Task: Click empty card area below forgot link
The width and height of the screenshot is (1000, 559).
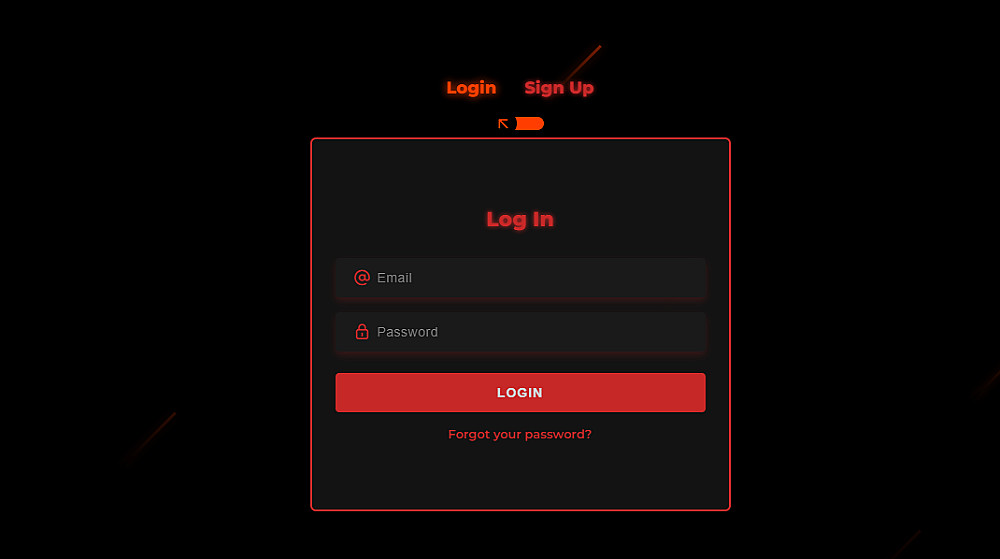Action: [x=520, y=475]
